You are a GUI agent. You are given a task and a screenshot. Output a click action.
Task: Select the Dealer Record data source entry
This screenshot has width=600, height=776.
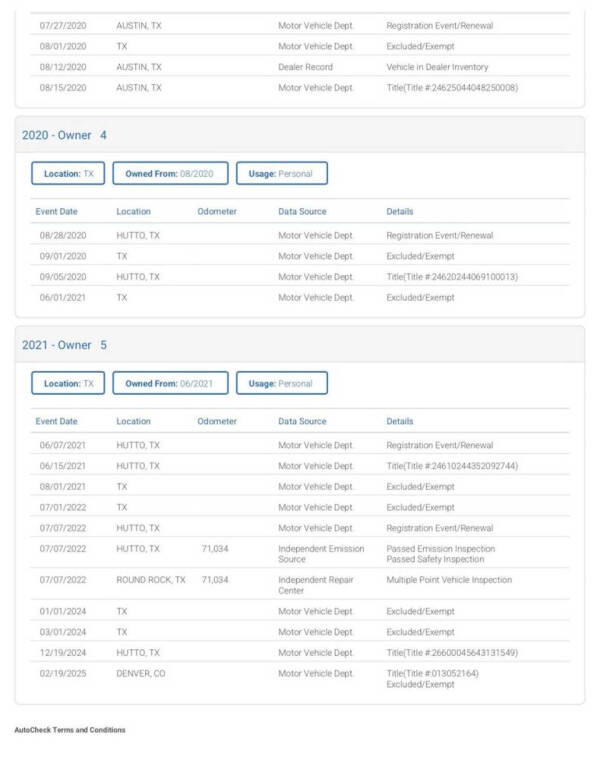pyautogui.click(x=305, y=67)
